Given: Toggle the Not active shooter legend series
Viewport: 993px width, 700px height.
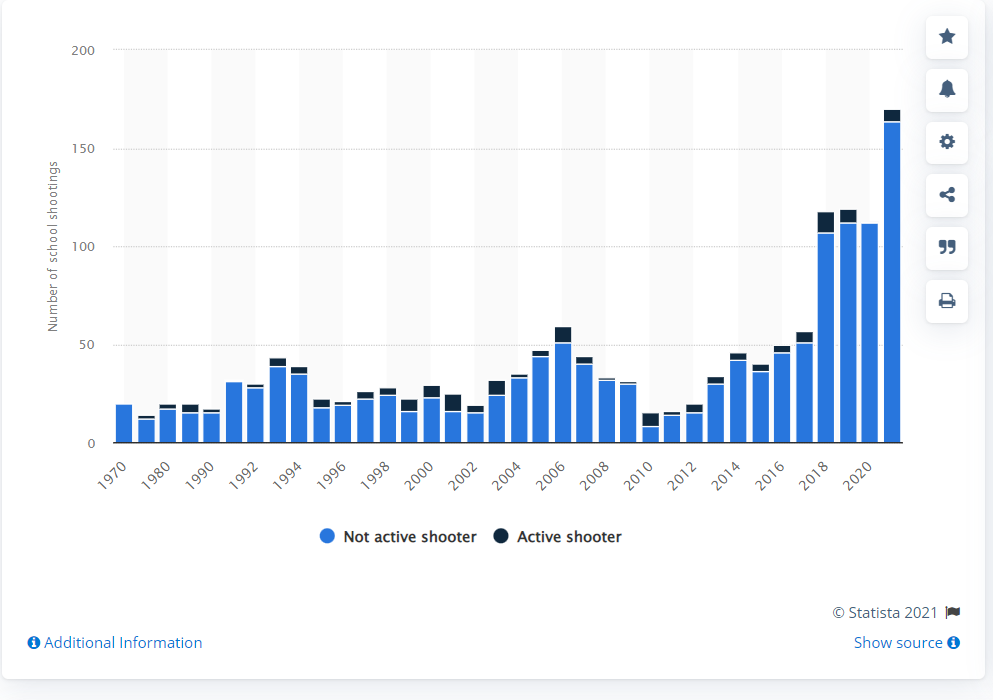Looking at the screenshot, I should coord(410,537).
